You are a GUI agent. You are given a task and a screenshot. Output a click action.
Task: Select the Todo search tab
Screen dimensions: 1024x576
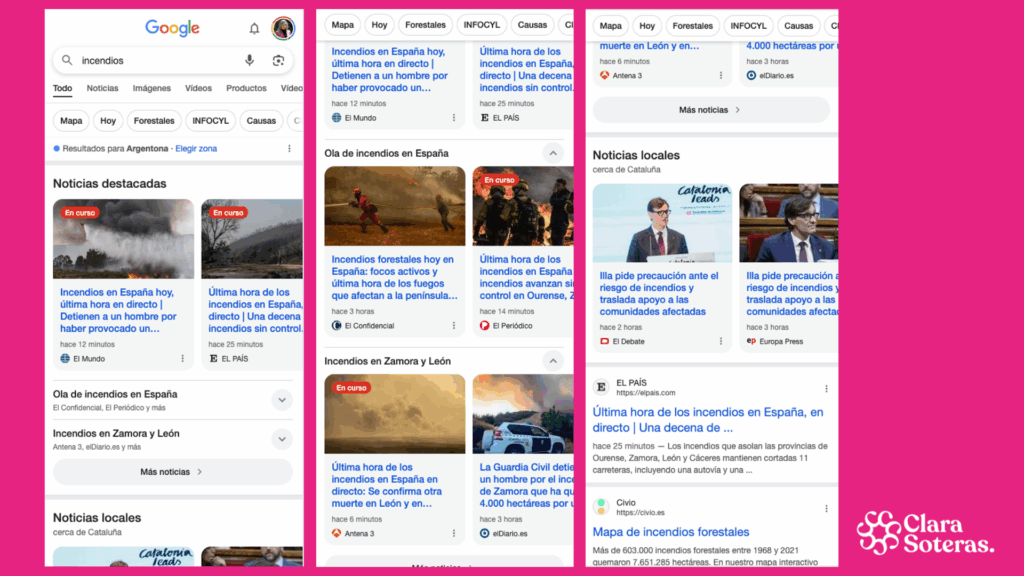click(x=63, y=88)
